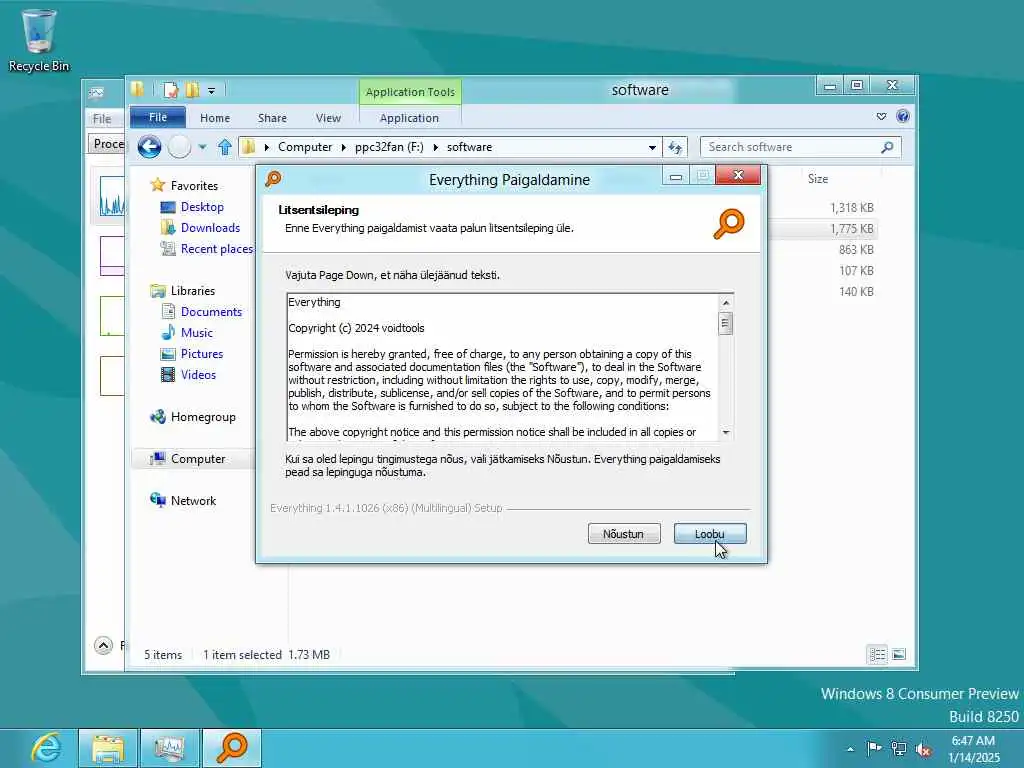1024x768 pixels.
Task: Click the Properties quick access icon
Action: pyautogui.click(x=170, y=90)
